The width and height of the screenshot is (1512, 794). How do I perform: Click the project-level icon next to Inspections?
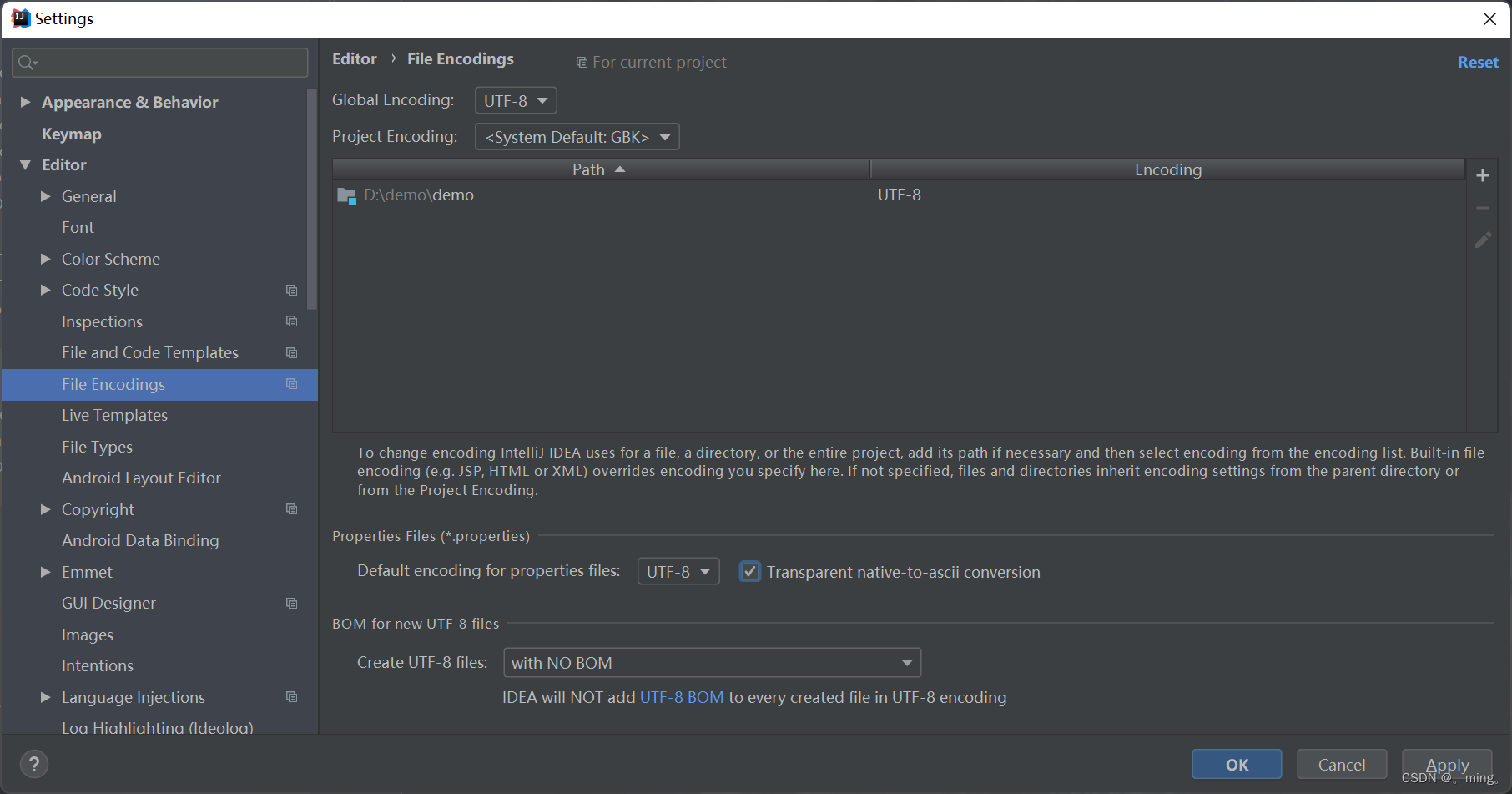pos(291,321)
